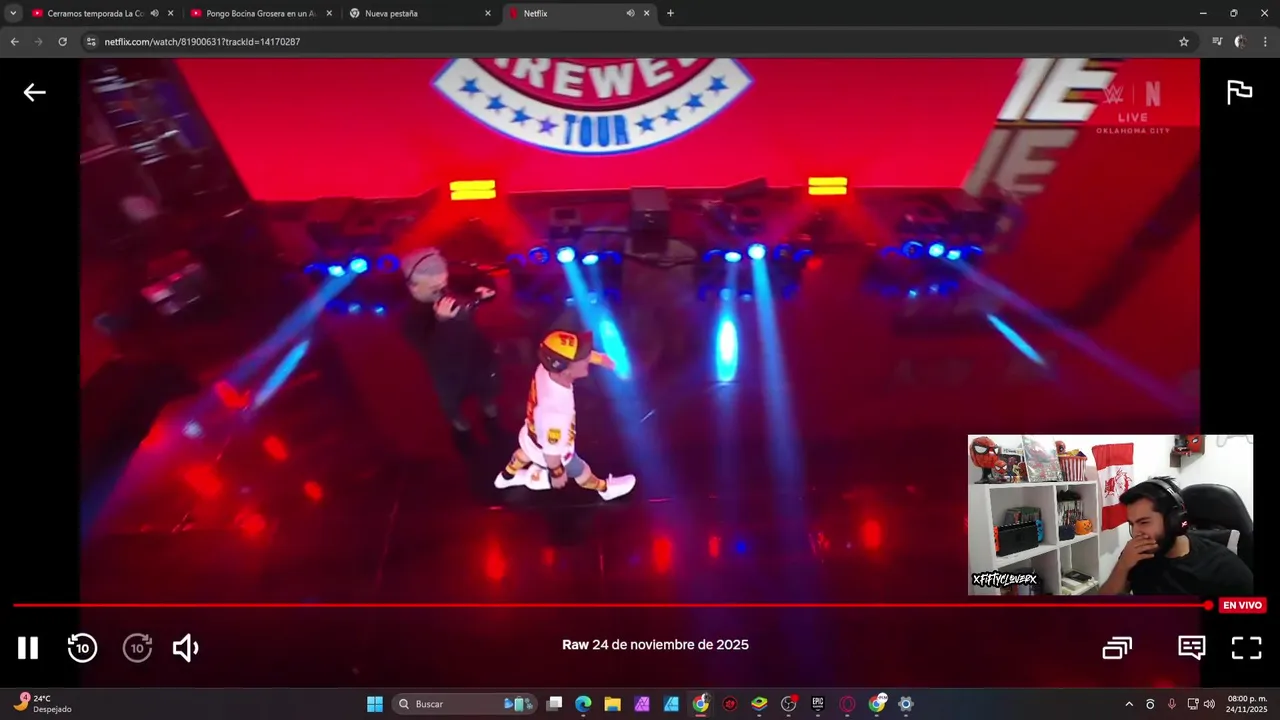Open Epic Games Launcher from taskbar

818,704
